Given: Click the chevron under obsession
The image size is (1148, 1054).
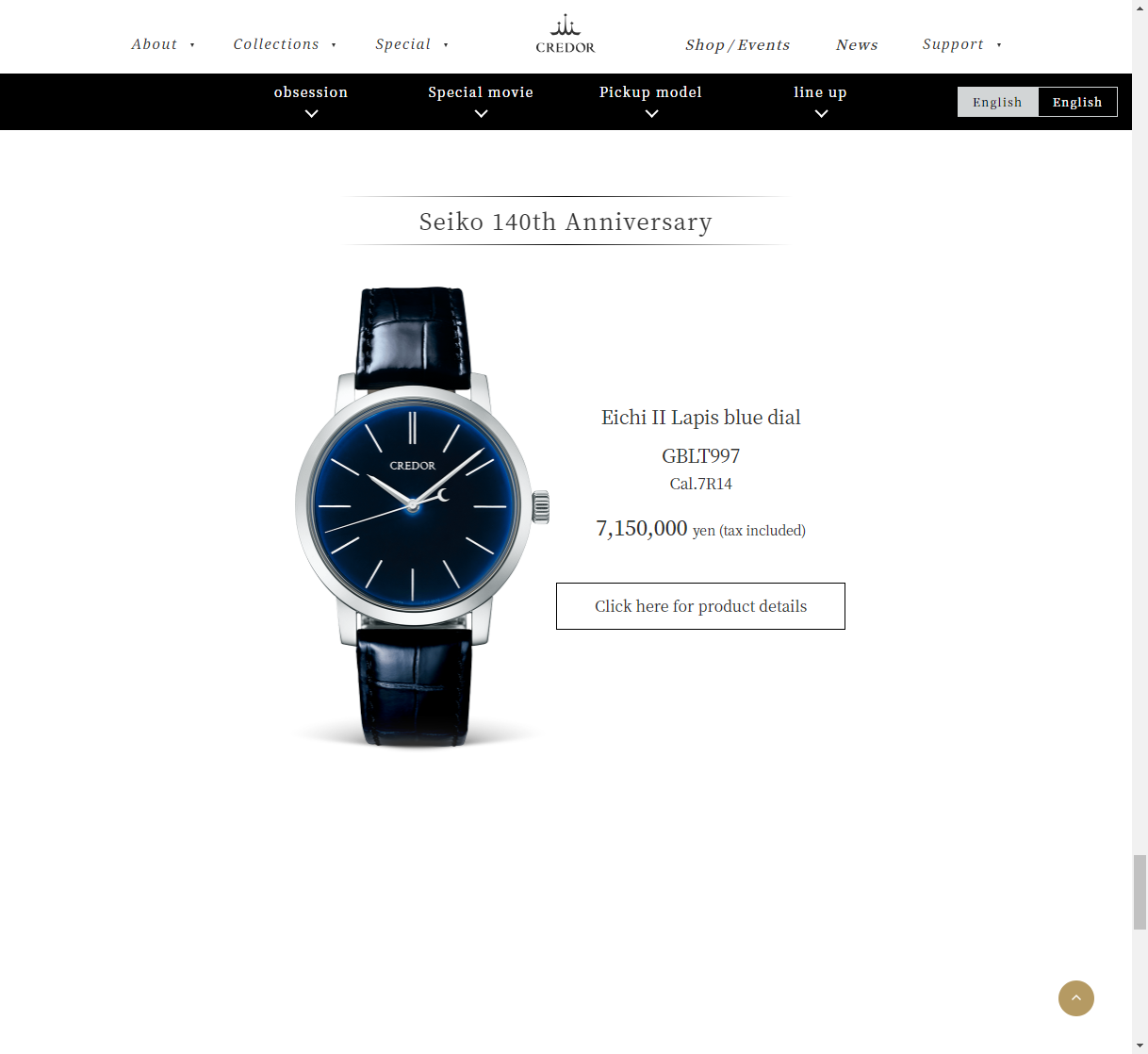Looking at the screenshot, I should click(311, 114).
